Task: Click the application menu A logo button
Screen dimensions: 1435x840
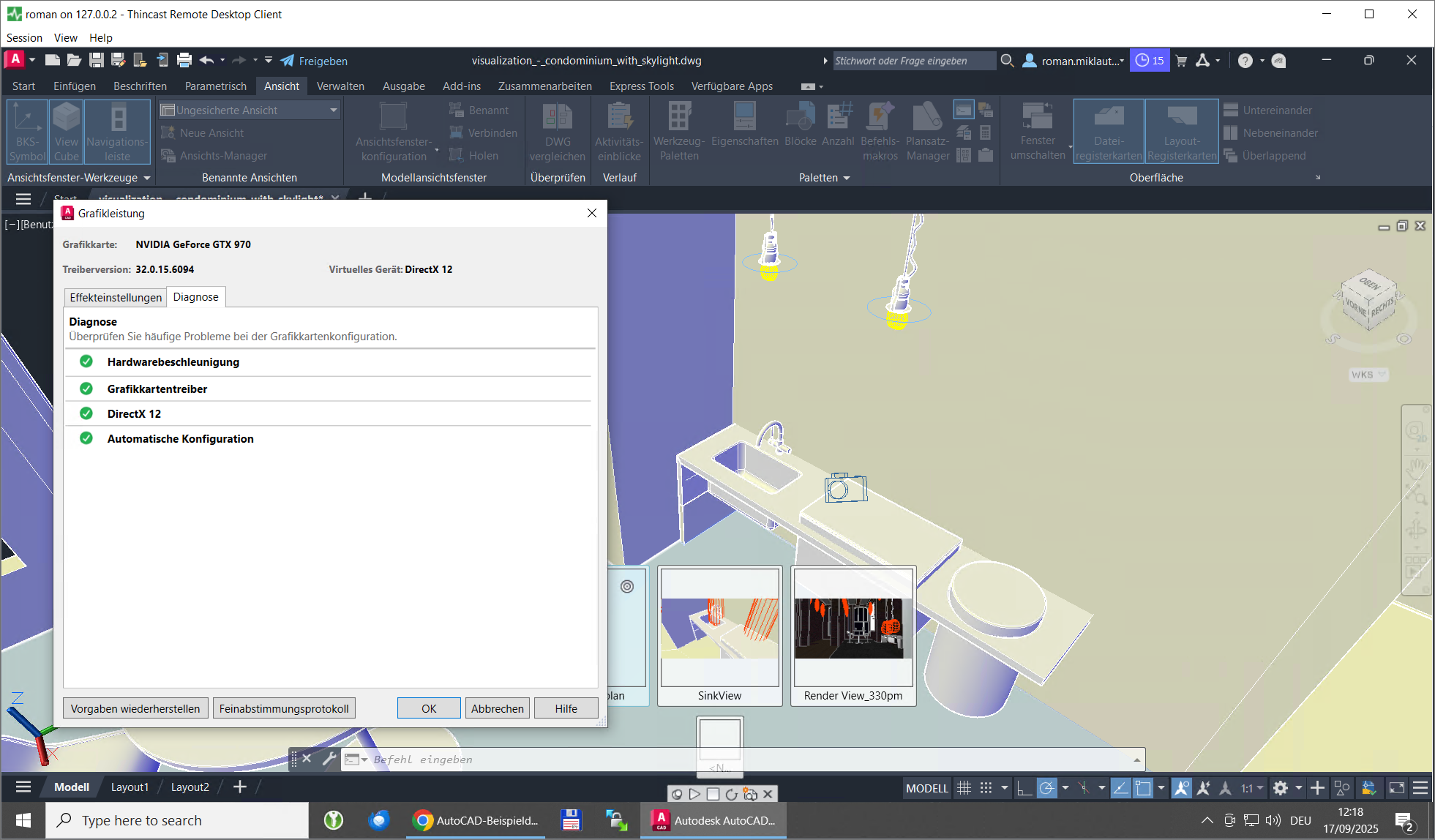Action: pos(15,60)
